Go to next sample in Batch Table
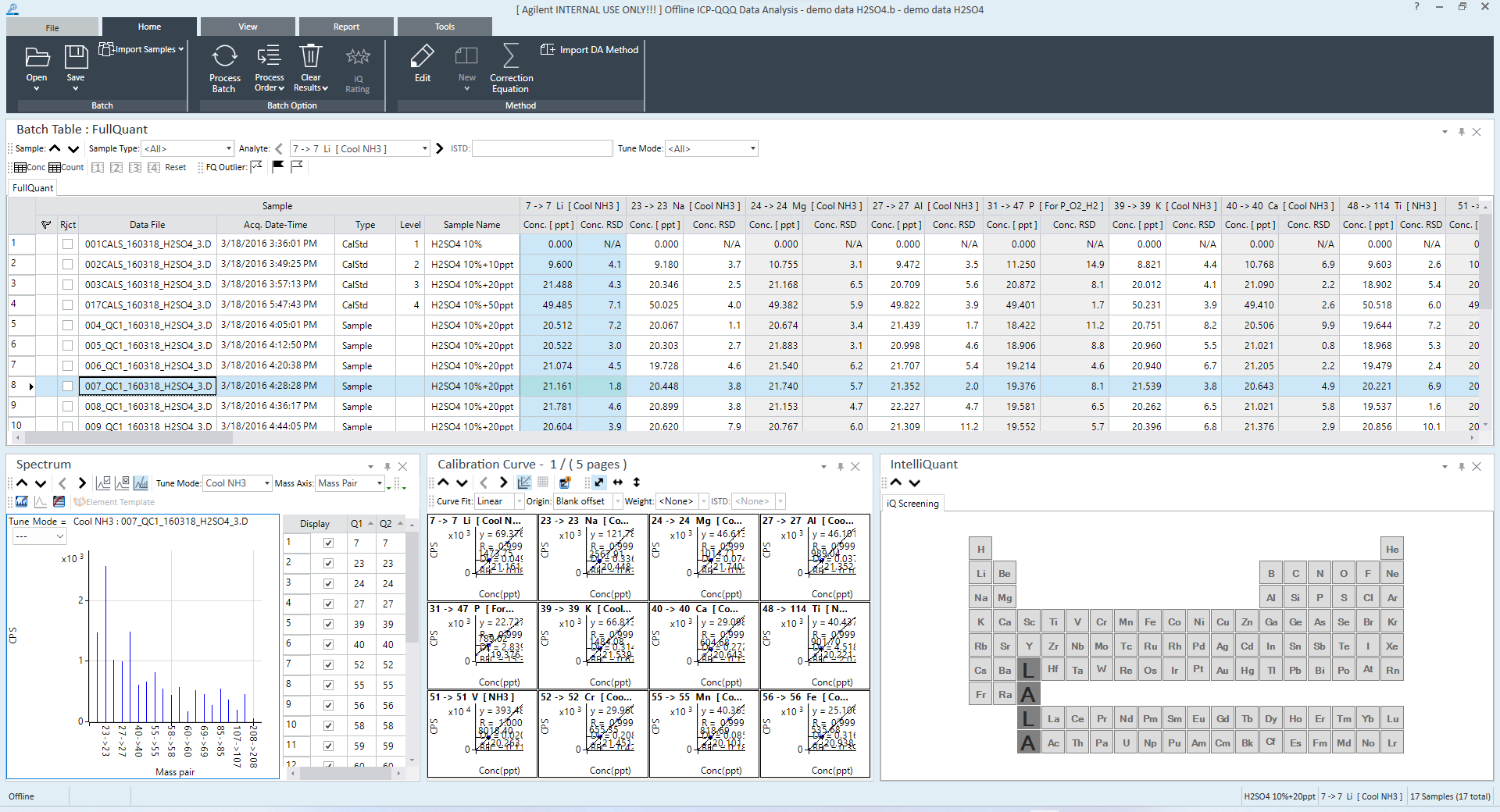 pos(73,148)
